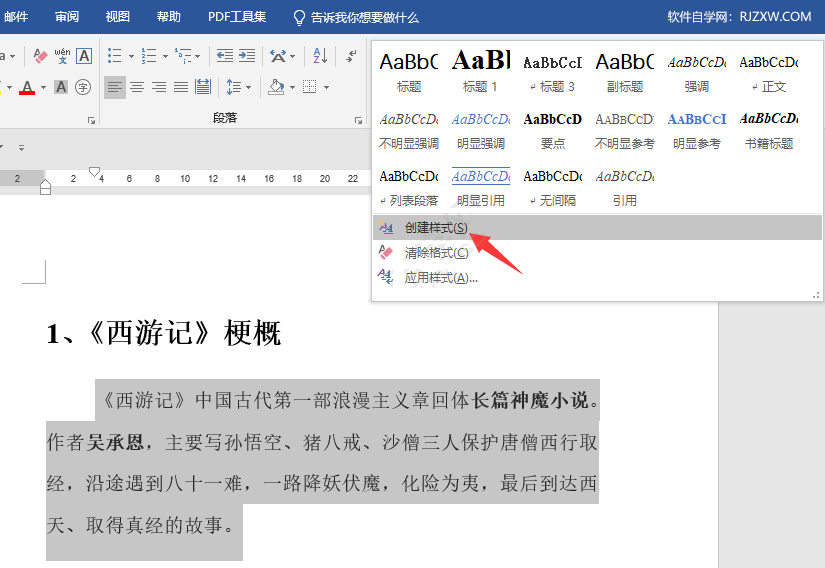Choose 清除格式(C) from the styles menu

(597, 252)
